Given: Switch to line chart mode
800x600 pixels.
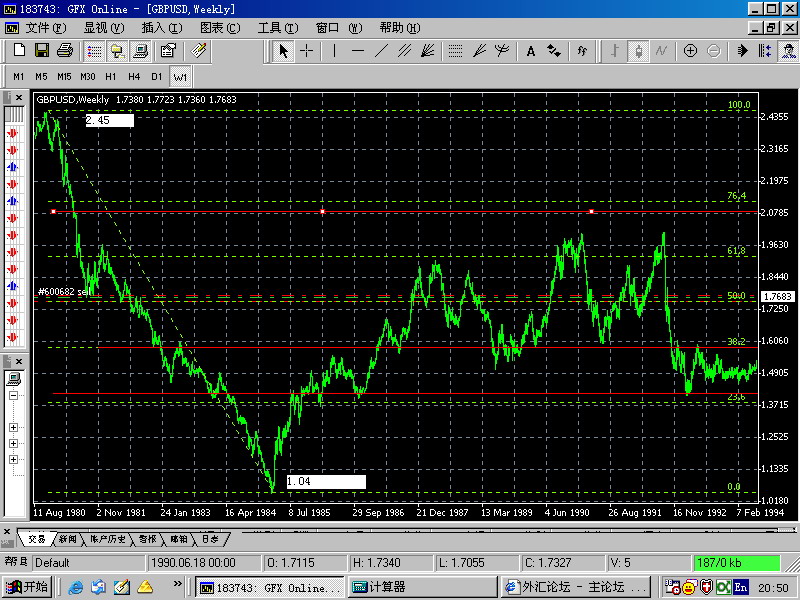Looking at the screenshot, I should (661, 51).
